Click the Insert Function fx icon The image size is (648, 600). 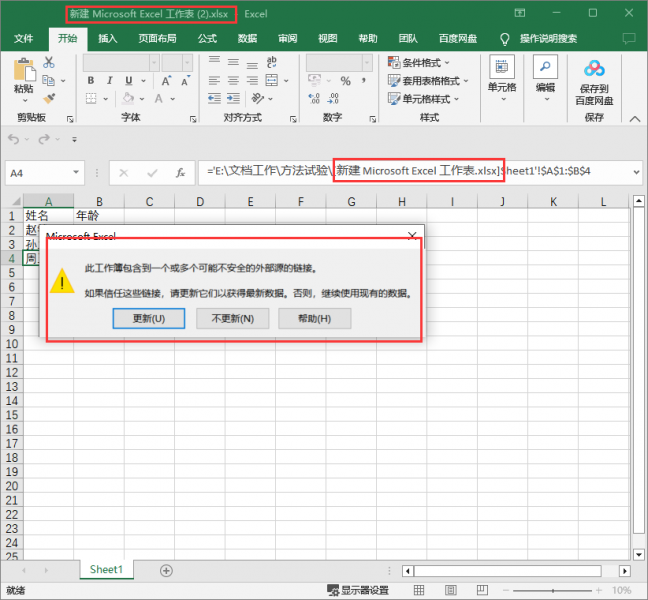(x=180, y=173)
